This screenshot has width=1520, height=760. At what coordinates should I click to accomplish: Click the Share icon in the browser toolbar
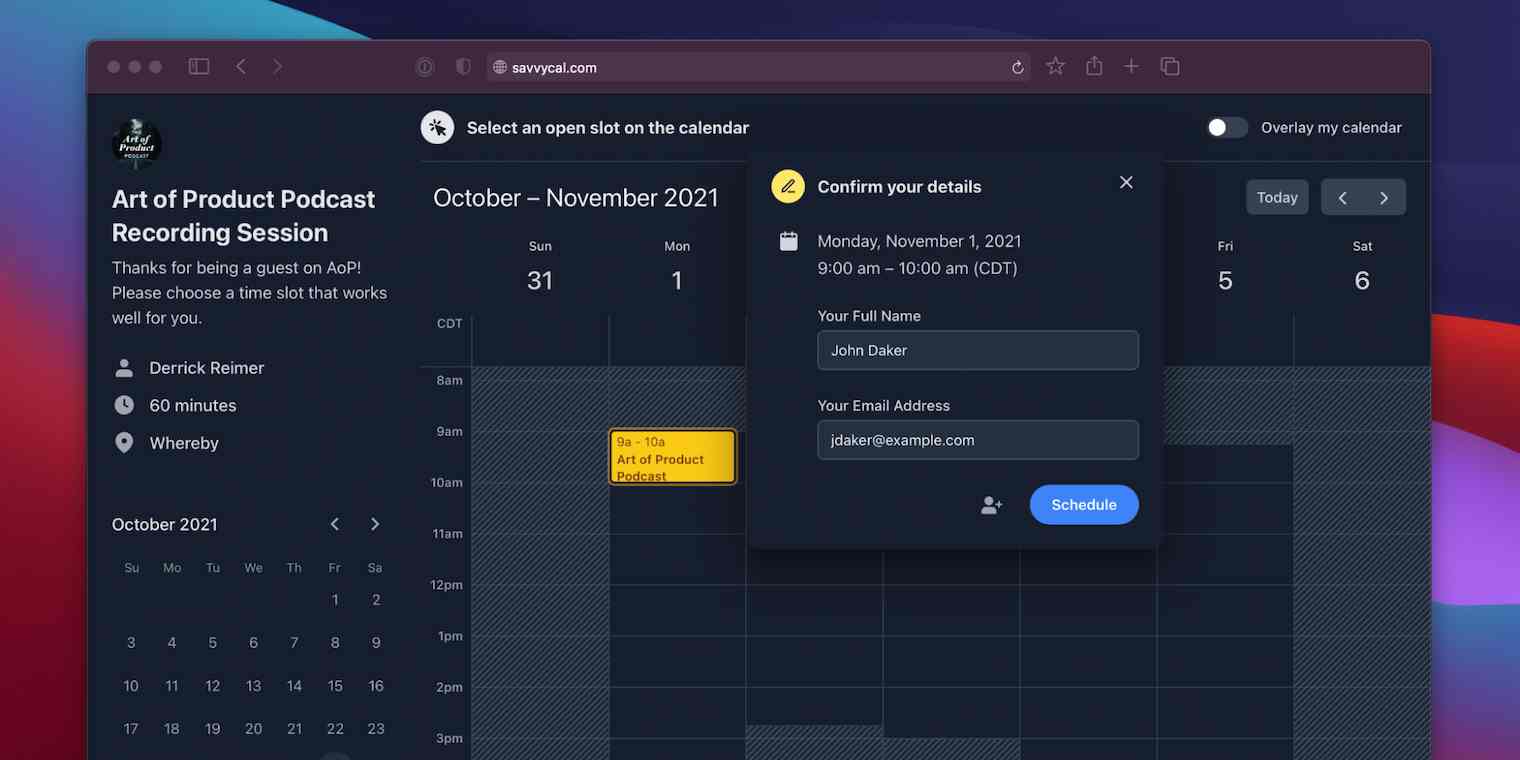click(x=1093, y=66)
